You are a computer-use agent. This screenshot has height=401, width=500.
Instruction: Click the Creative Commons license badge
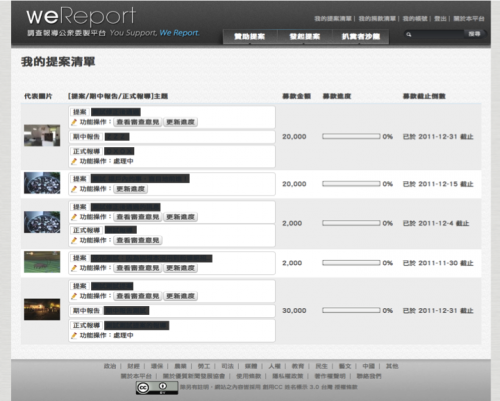pos(157,388)
